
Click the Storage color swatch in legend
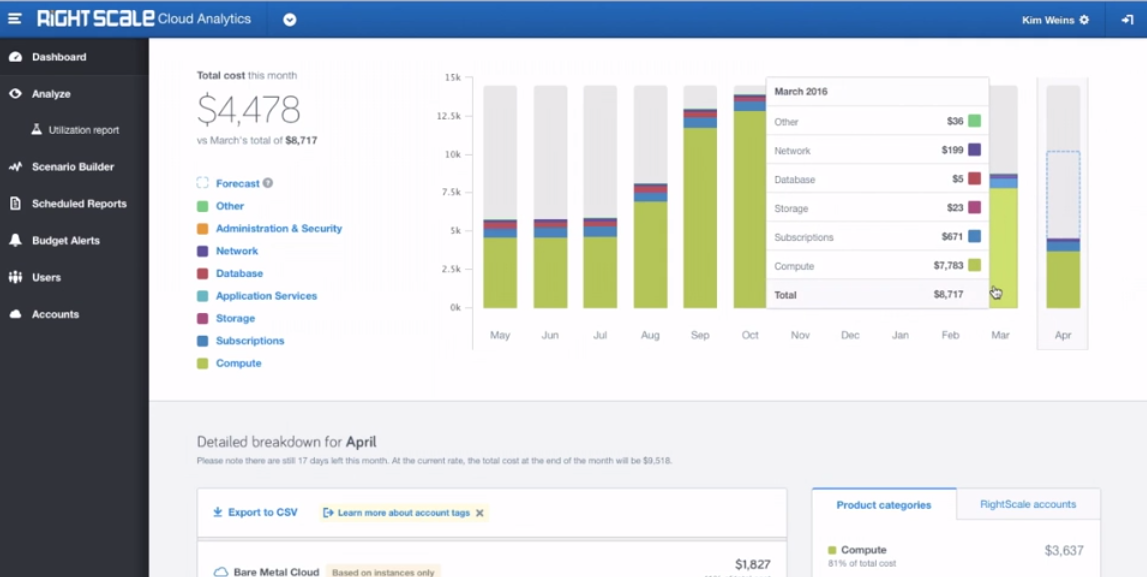[x=202, y=319]
